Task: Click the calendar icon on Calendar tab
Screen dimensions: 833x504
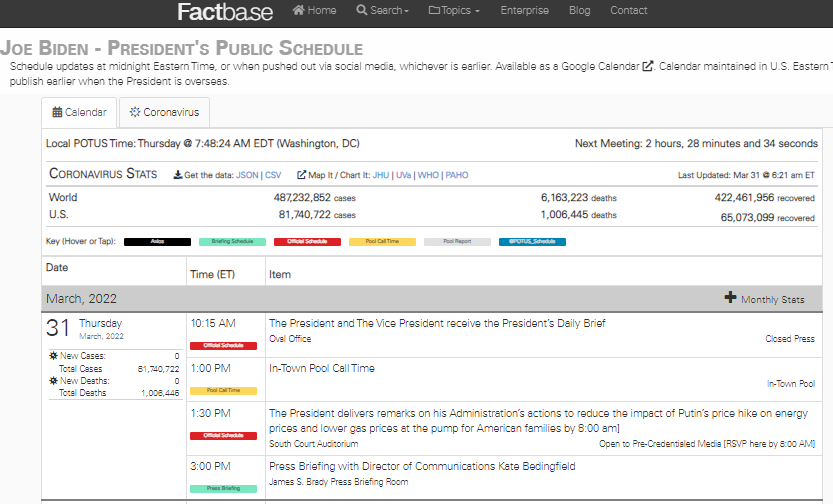Action: [57, 112]
